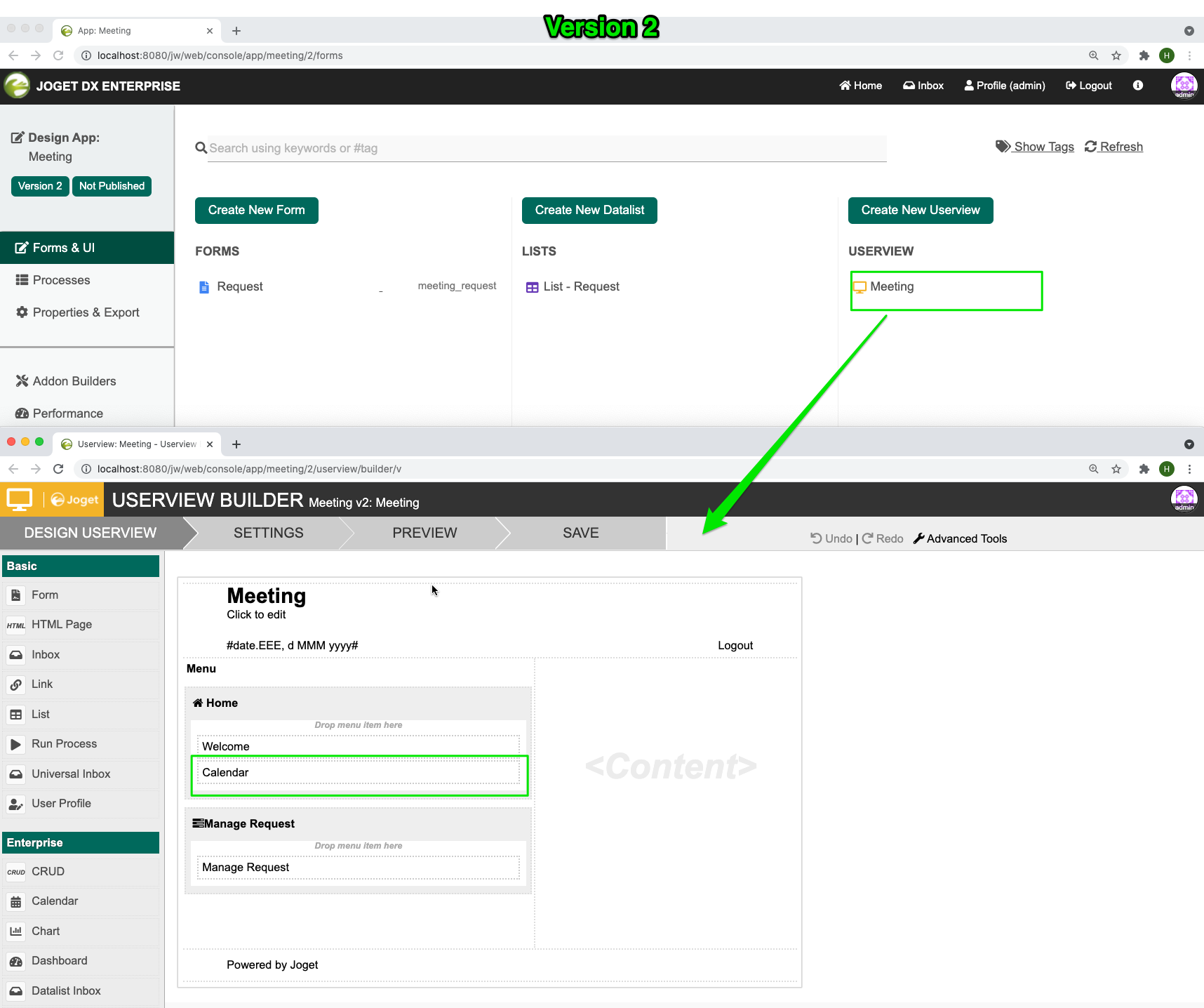Open Inbox in the Joget DX header
1204x1008 pixels.
pos(923,86)
